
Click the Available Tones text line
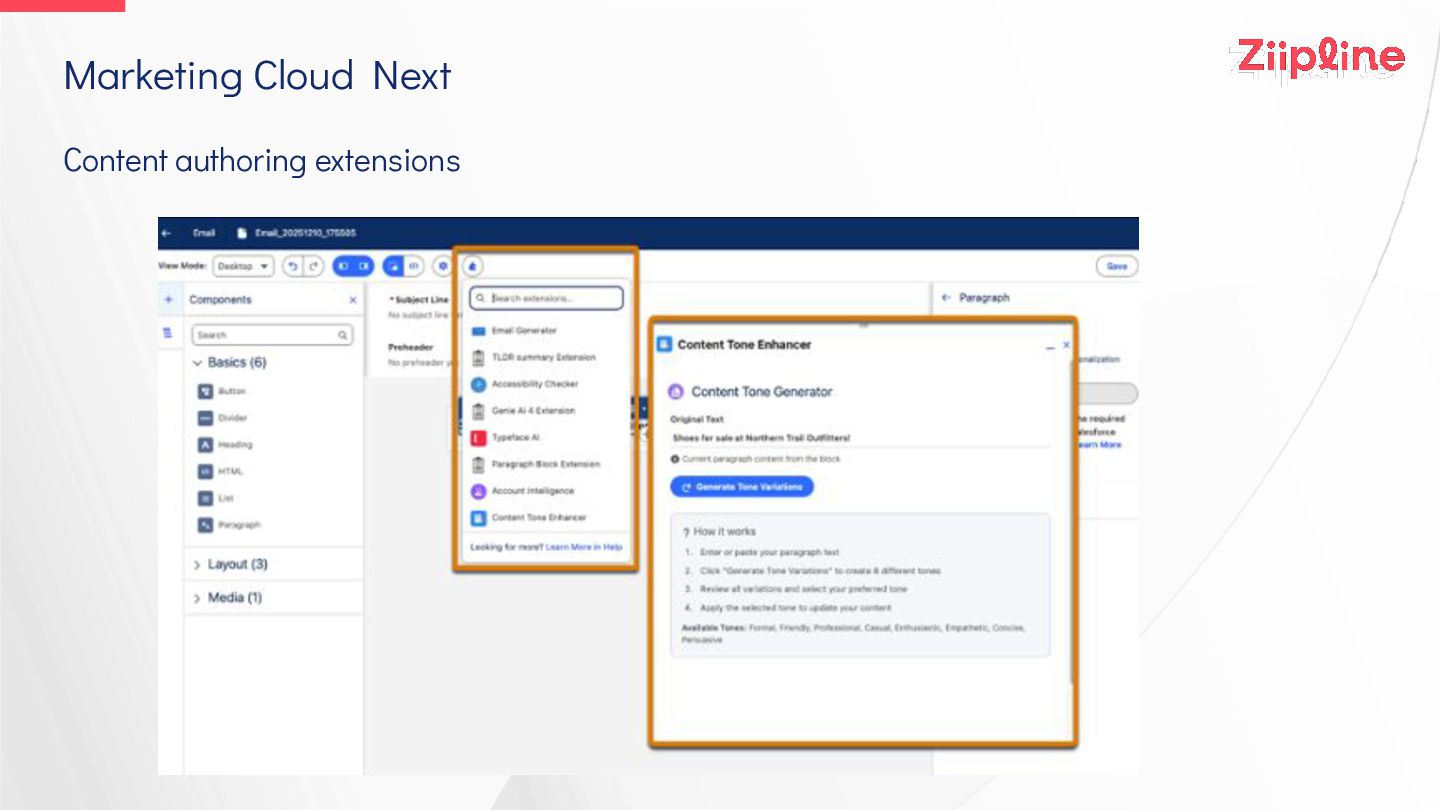(853, 634)
